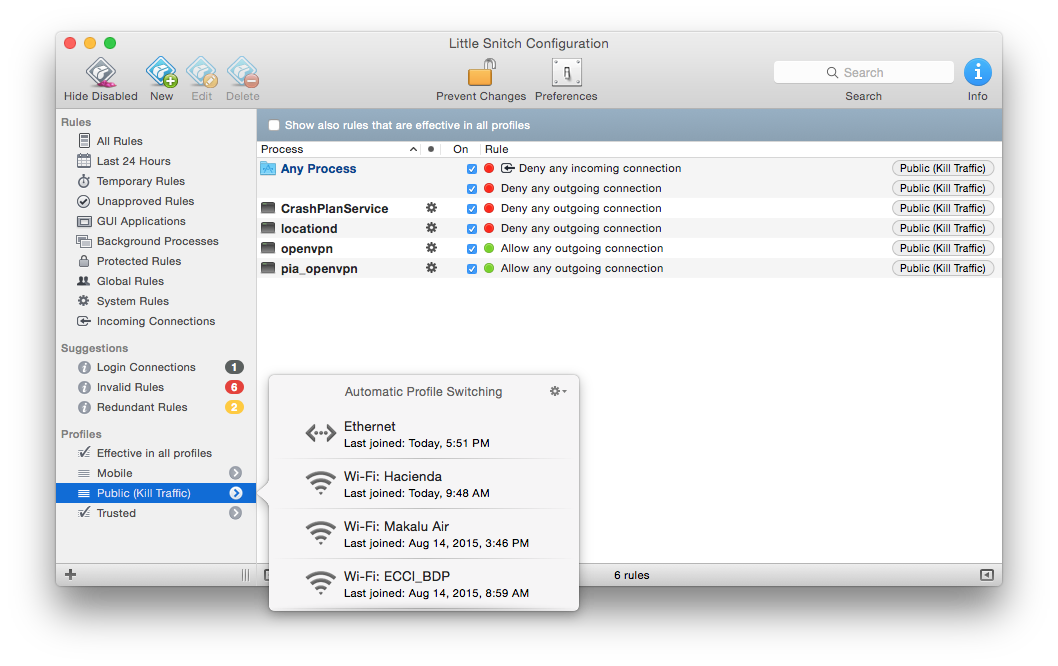Create a new rule with New icon
The height and width of the screenshot is (666, 1058).
pos(161,73)
